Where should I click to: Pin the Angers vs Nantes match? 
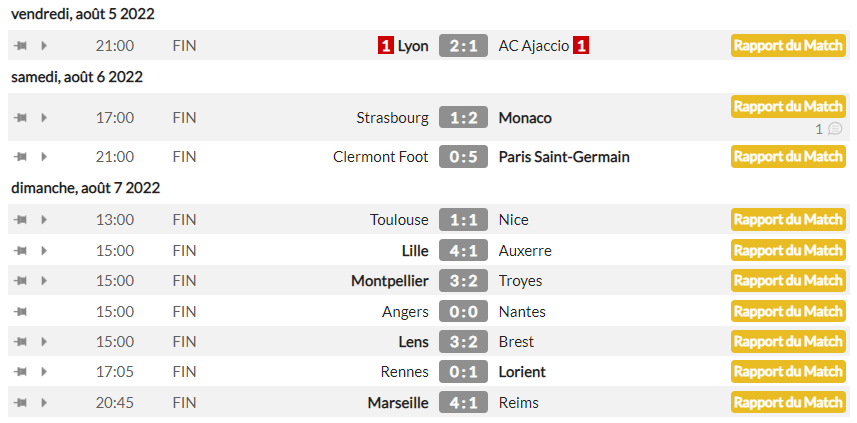(x=20, y=312)
